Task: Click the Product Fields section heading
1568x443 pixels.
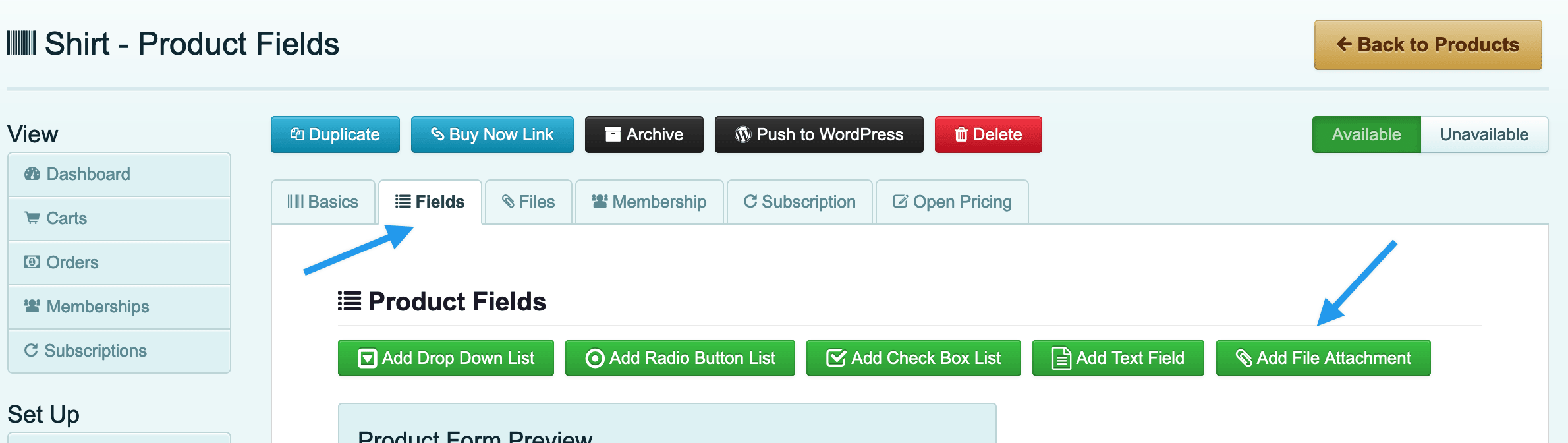Action: pos(457,301)
